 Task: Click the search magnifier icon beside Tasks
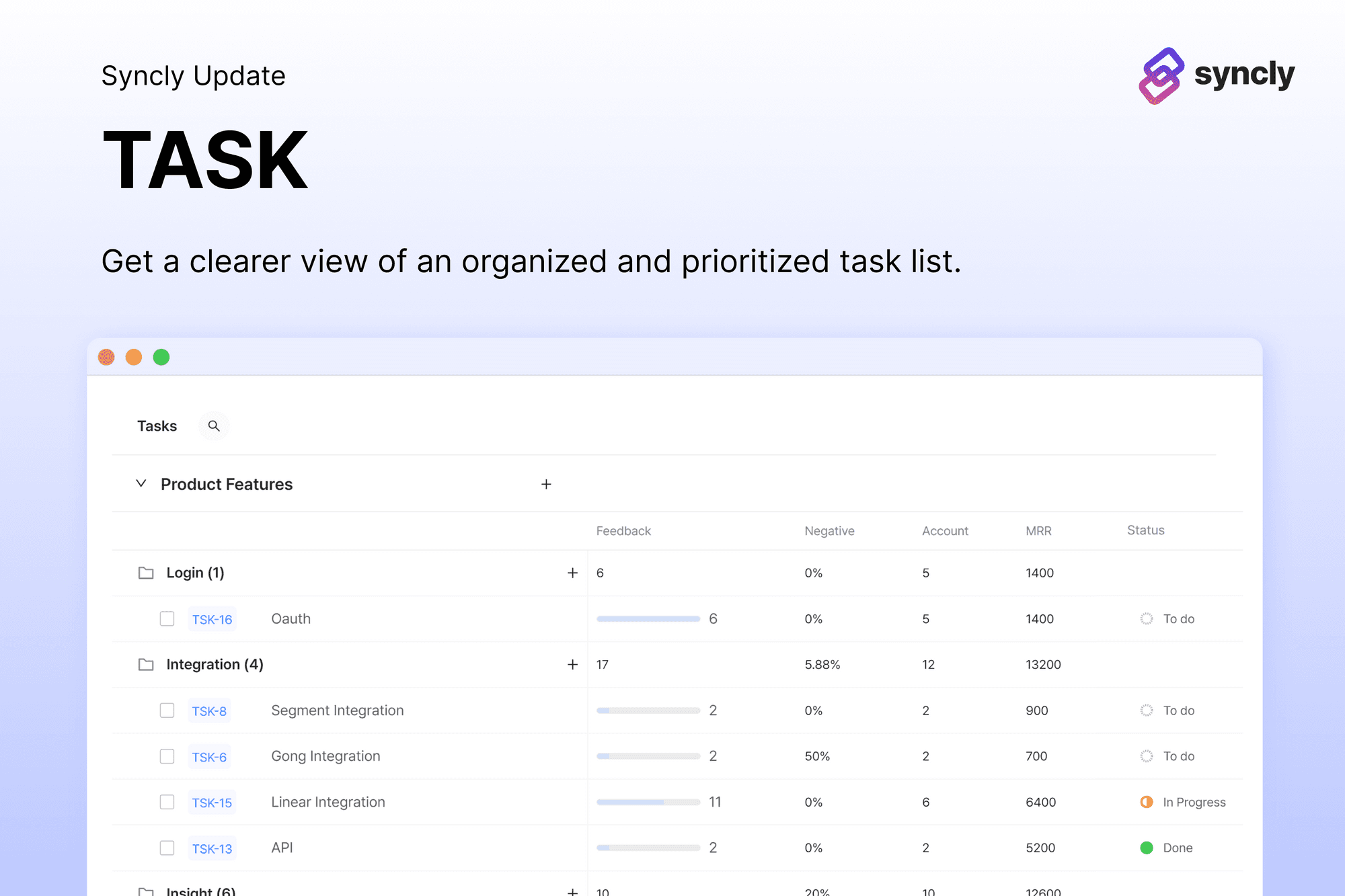coord(214,426)
